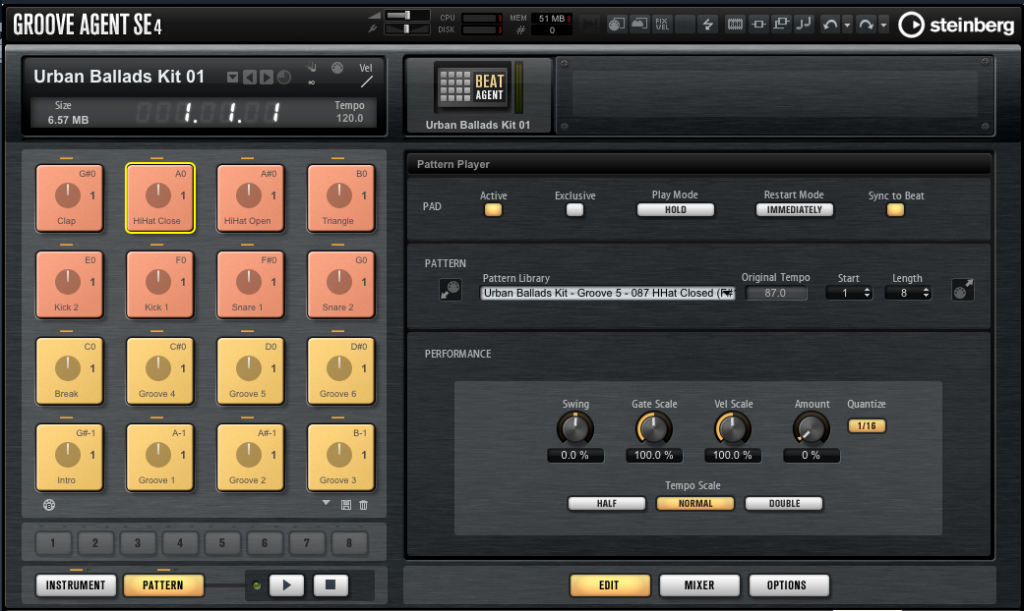Adjust the master tune slider
The image size is (1024, 611).
tap(408, 29)
